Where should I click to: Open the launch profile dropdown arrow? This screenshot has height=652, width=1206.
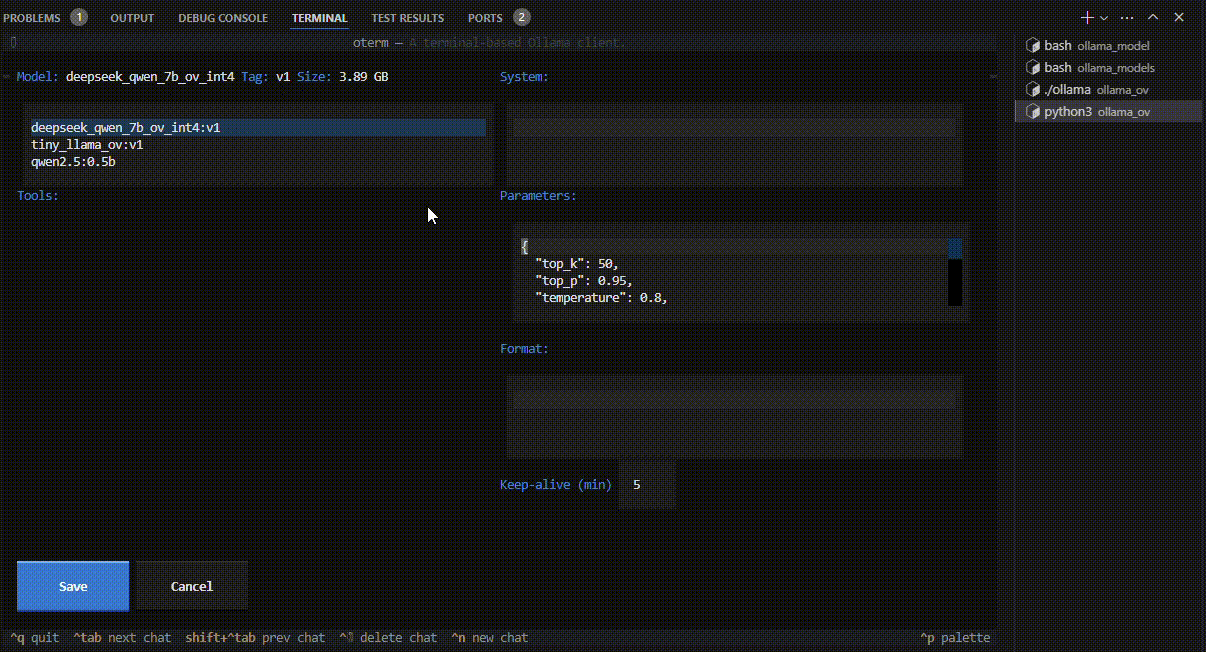(1104, 18)
